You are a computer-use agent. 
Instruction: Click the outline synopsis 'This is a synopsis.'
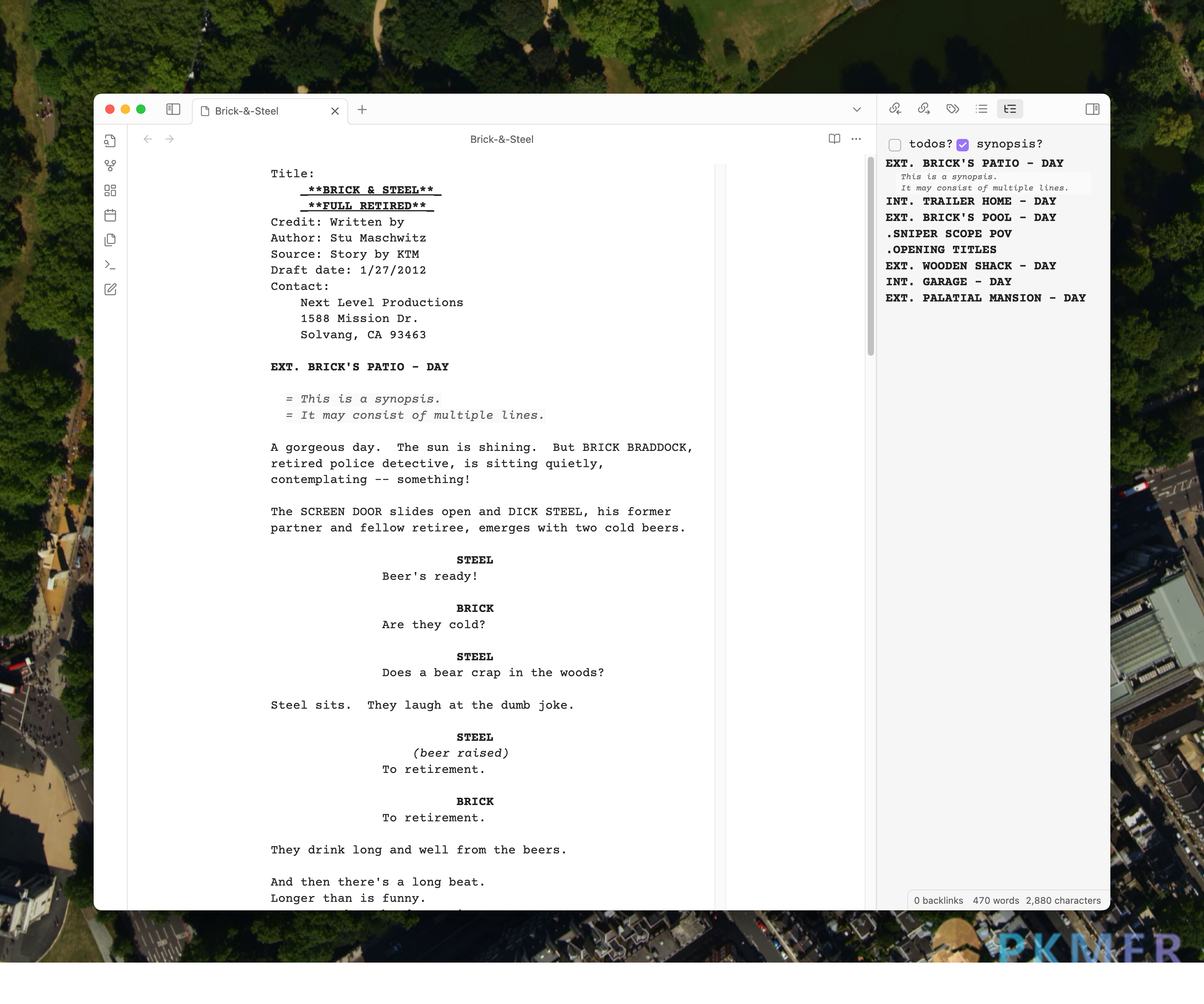coord(948,177)
